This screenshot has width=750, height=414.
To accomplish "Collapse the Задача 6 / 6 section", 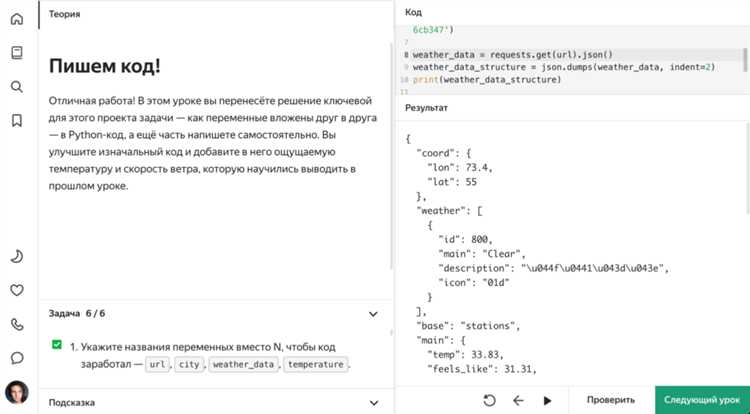I will (x=373, y=314).
